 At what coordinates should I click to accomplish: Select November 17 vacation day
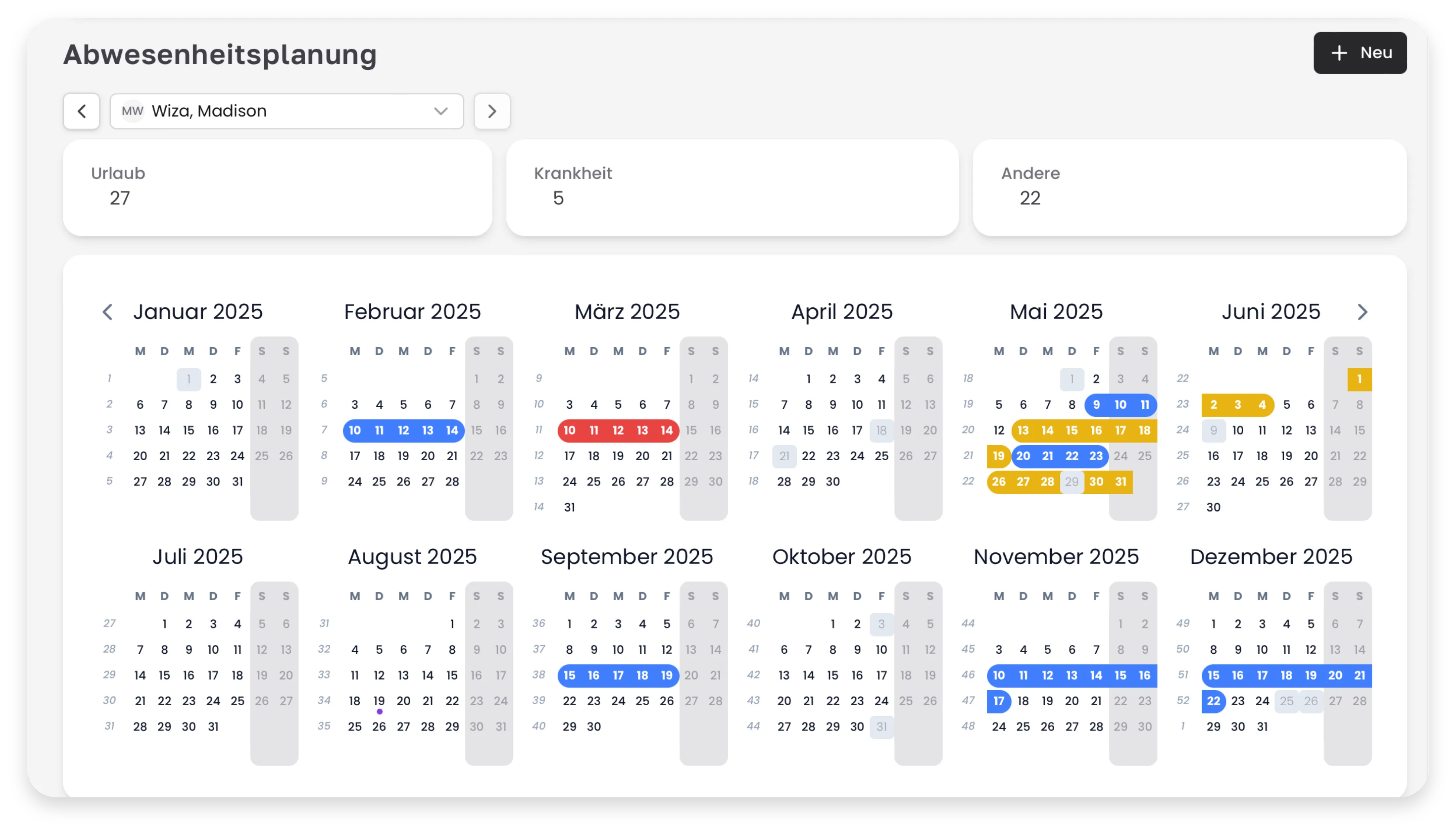pyautogui.click(x=999, y=702)
